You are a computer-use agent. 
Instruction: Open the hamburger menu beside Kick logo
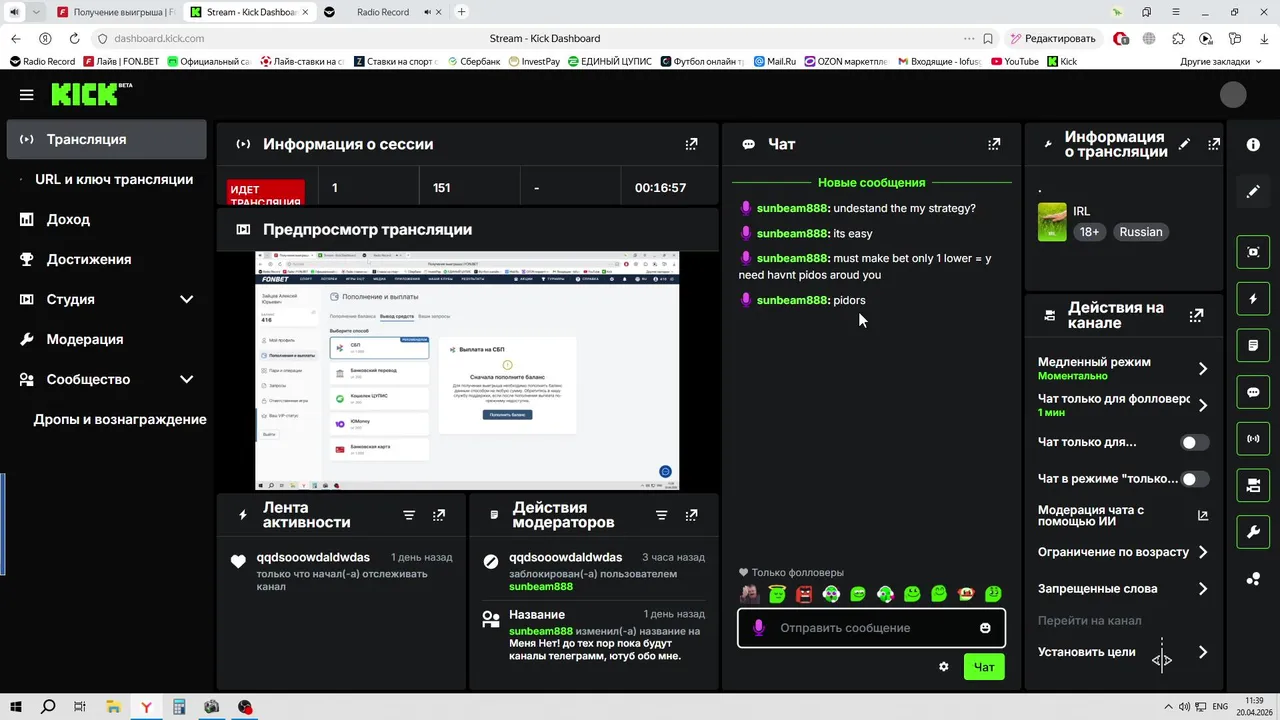pyautogui.click(x=27, y=95)
